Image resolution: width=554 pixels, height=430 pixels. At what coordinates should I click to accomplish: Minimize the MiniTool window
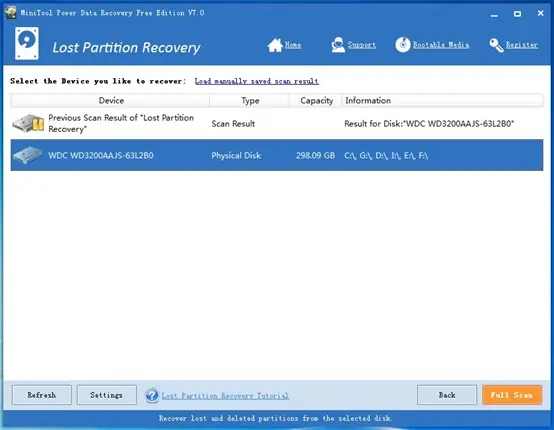pyautogui.click(x=494, y=14)
